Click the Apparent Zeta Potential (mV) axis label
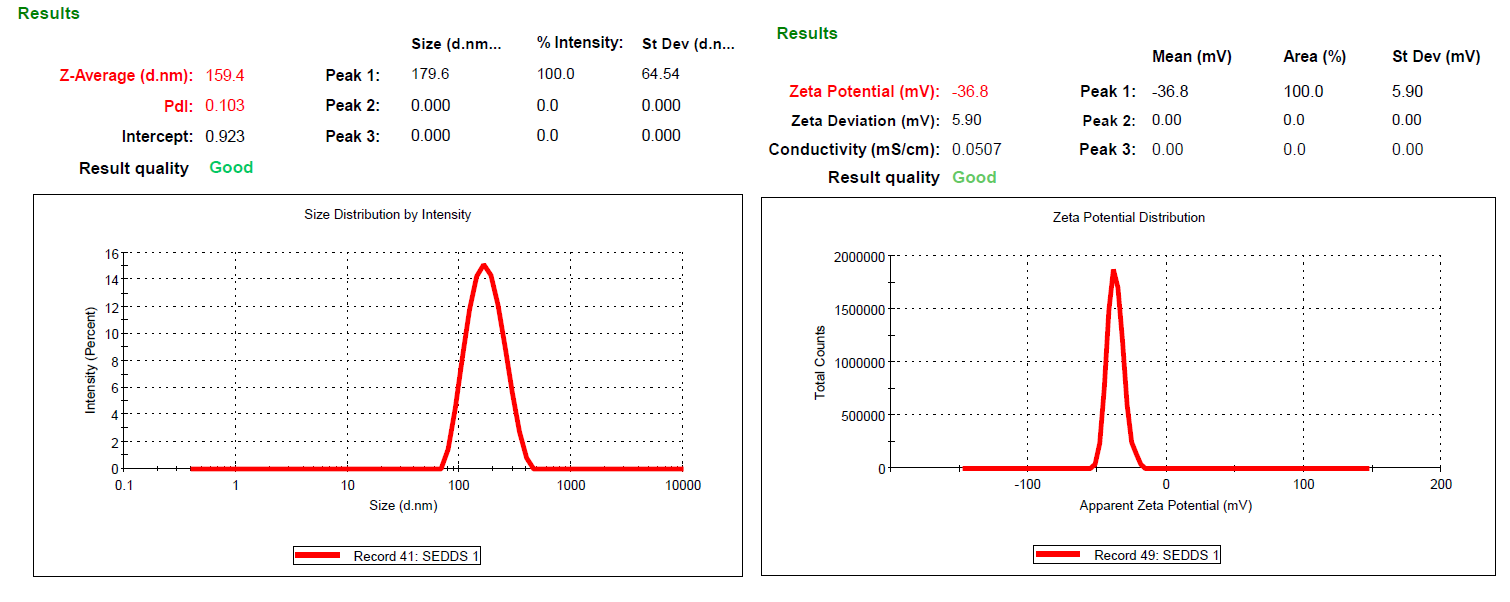Viewport: 1510px width, 602px height. pyautogui.click(x=1165, y=505)
